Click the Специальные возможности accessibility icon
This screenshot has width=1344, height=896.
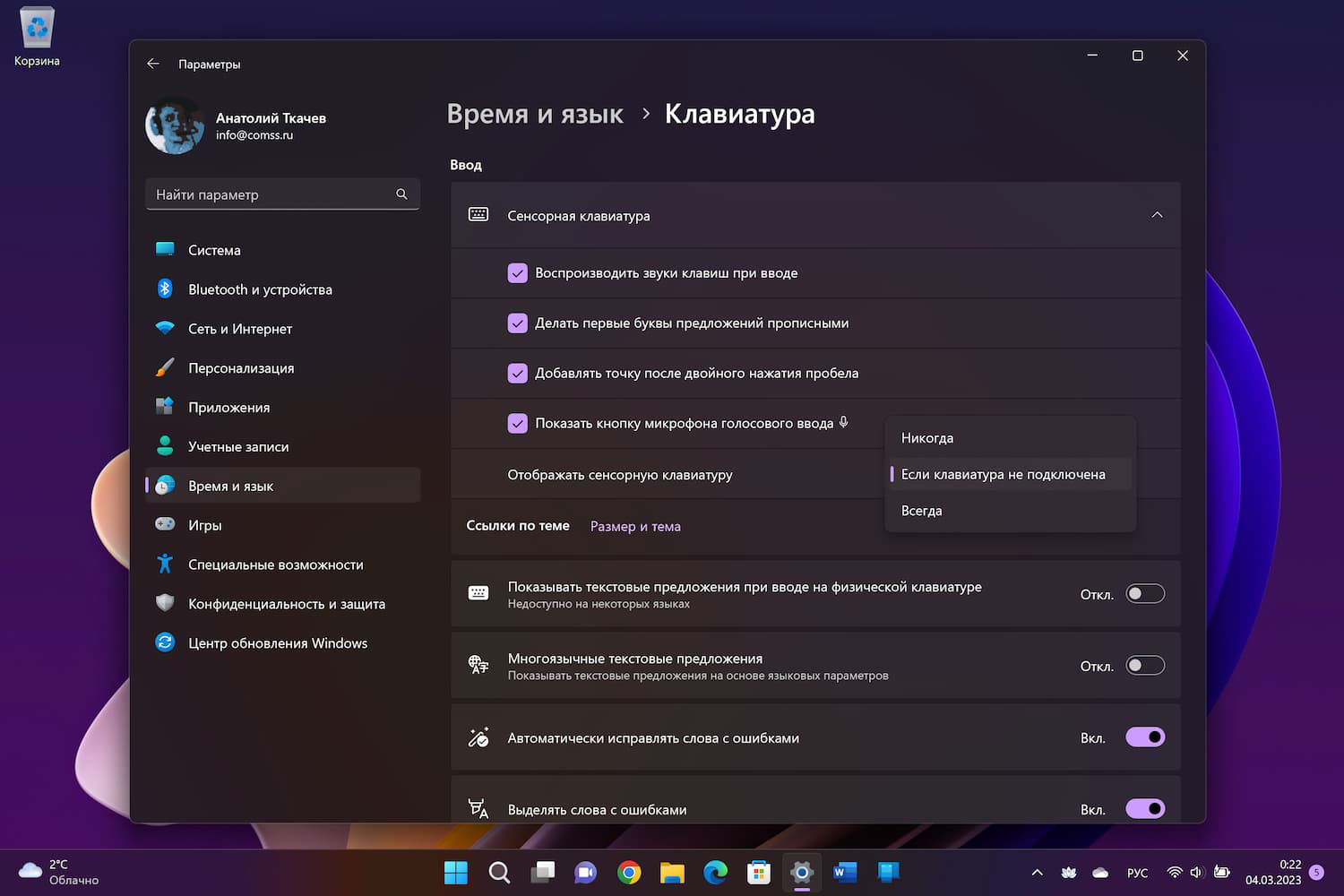(x=165, y=564)
